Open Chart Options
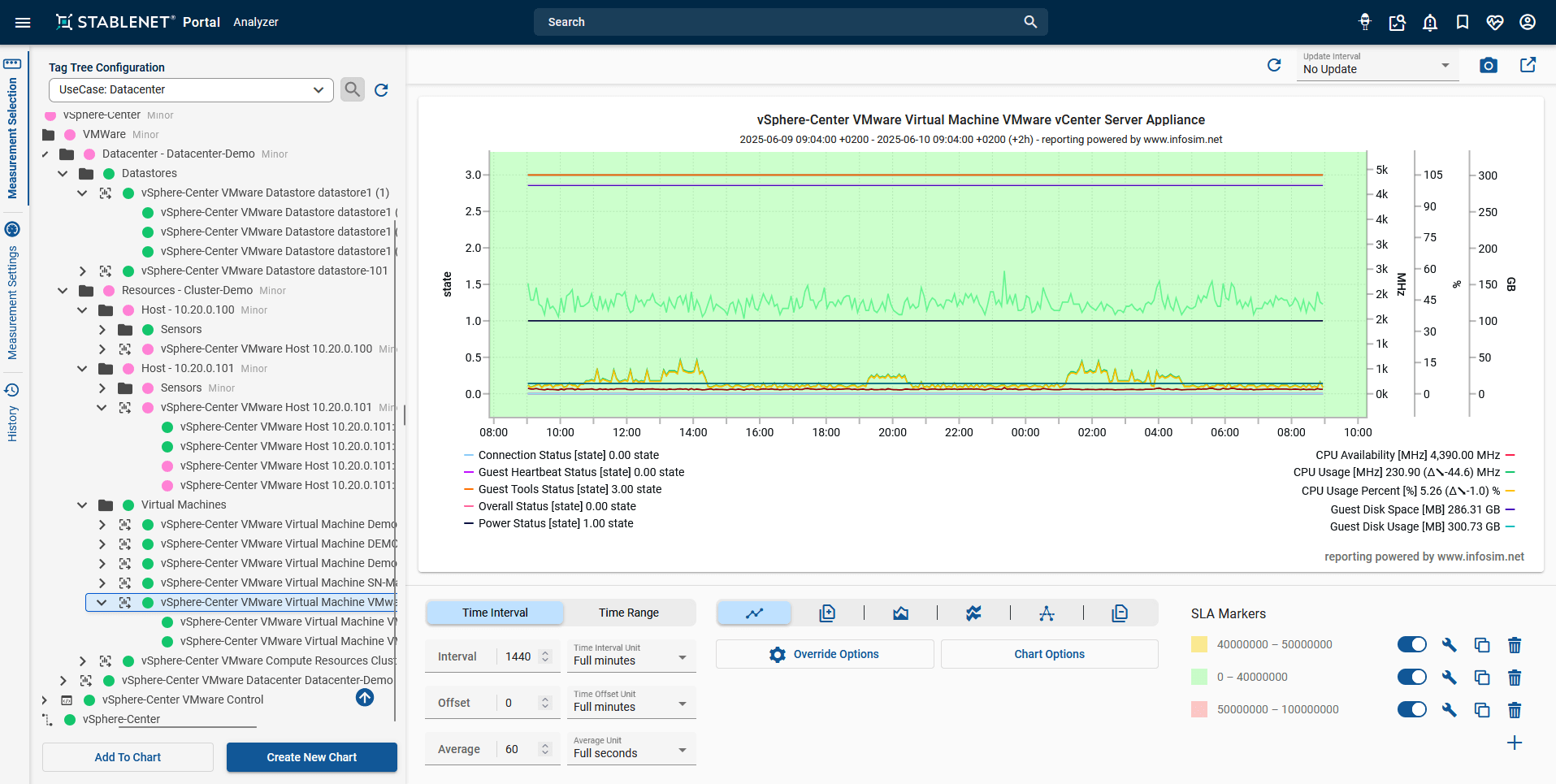 tap(1049, 654)
